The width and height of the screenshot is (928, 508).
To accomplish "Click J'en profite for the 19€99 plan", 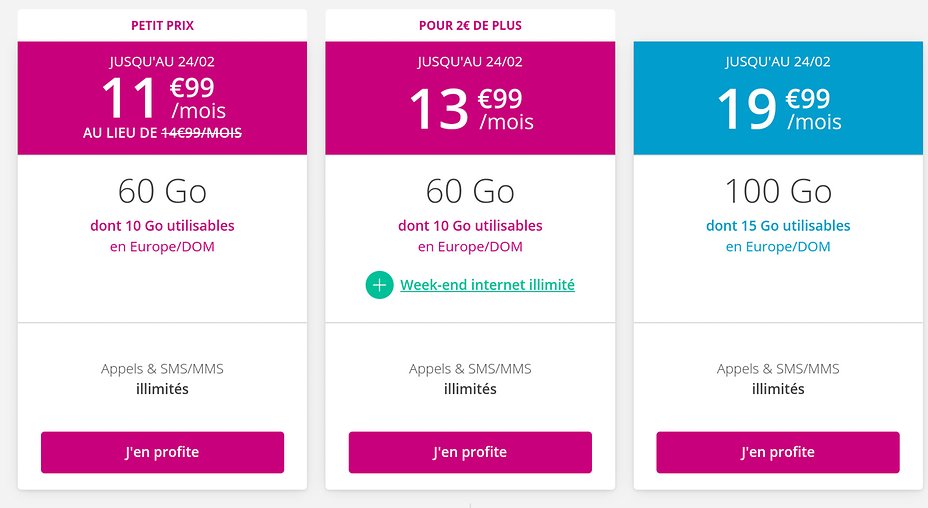I will (x=778, y=452).
